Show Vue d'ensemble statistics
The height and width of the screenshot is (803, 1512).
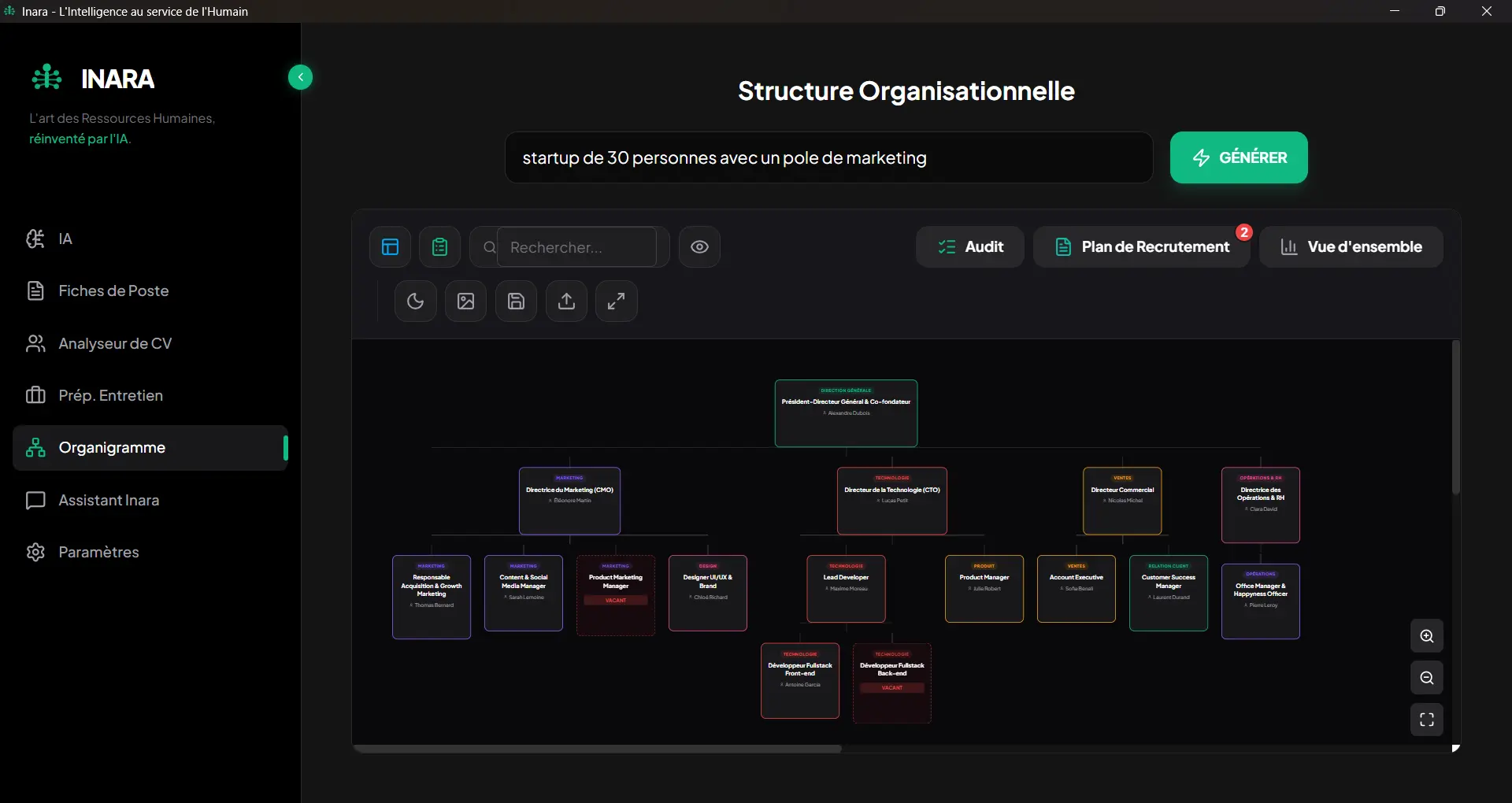[x=1351, y=247]
